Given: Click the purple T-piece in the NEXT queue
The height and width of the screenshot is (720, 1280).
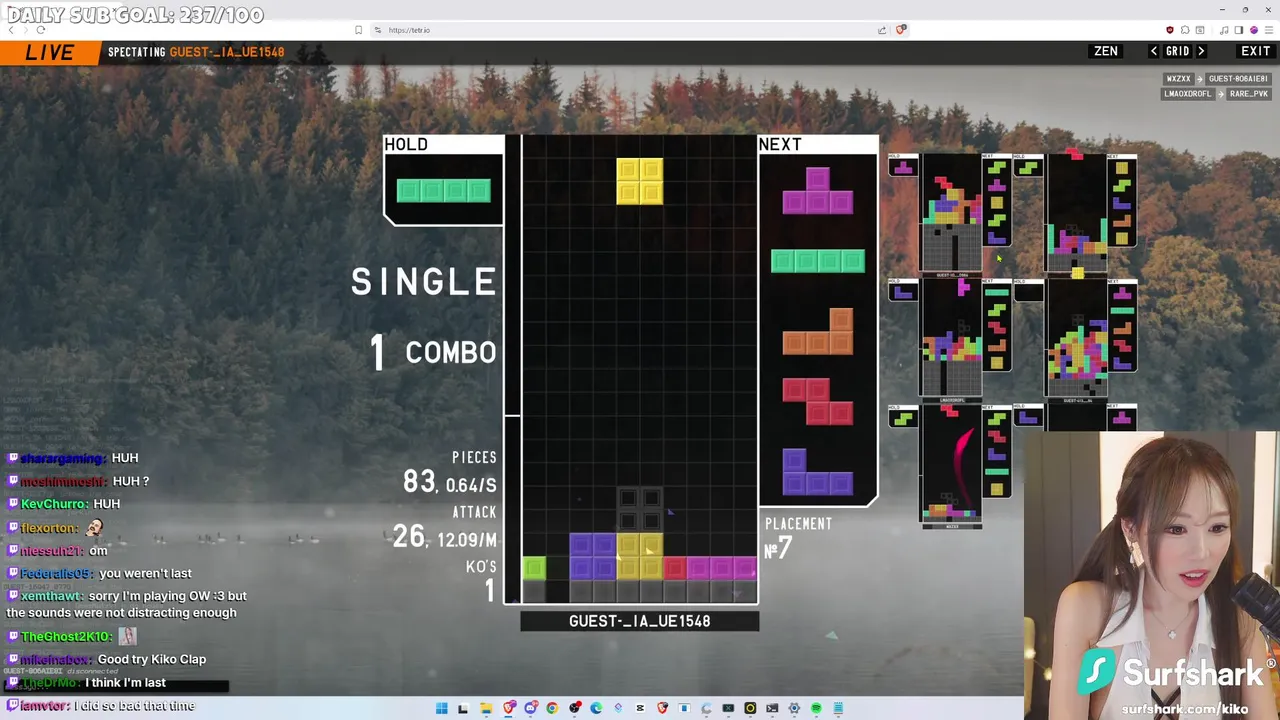Looking at the screenshot, I should [x=817, y=190].
